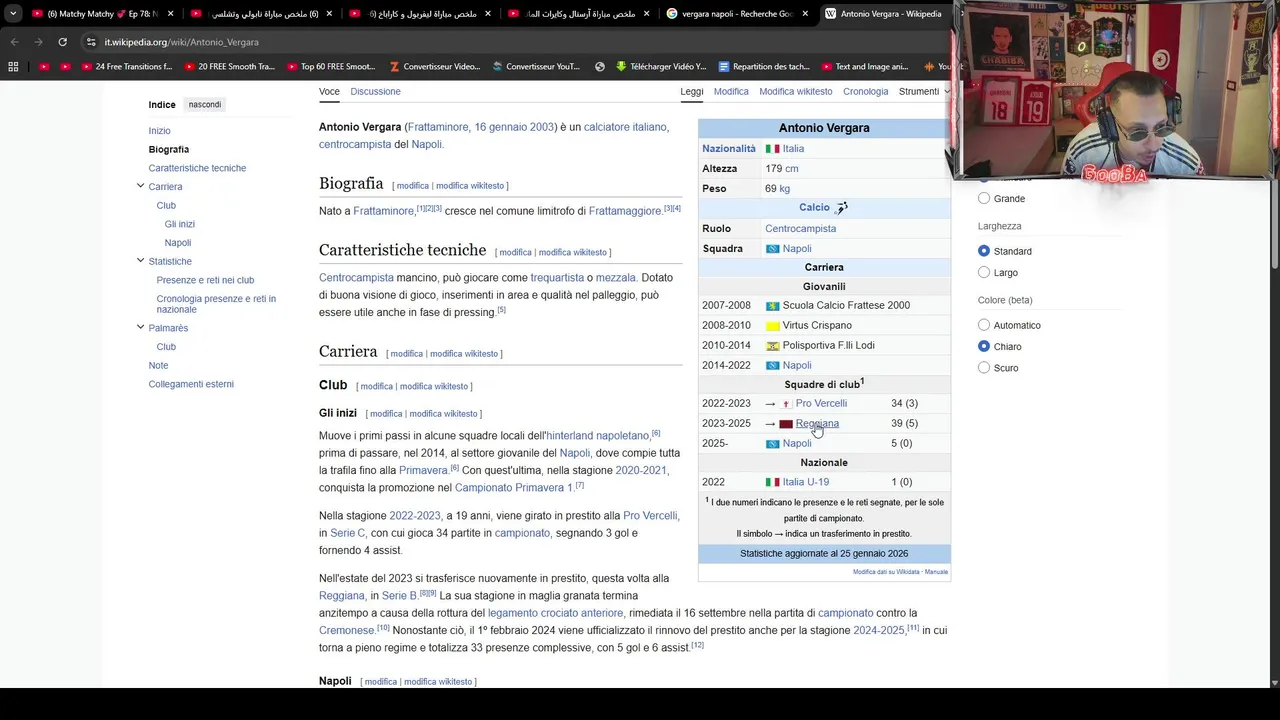1280x720 pixels.
Task: Click 'modifica' next to Biografia heading
Action: 412,186
